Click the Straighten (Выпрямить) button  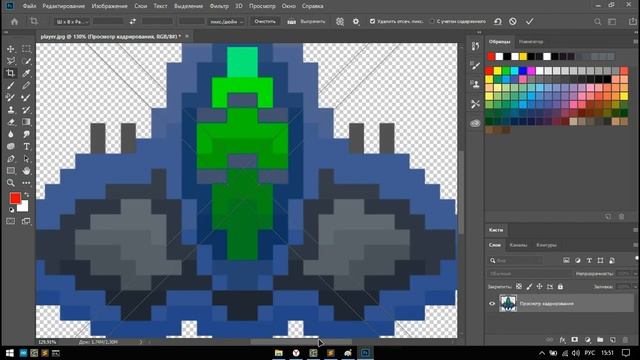click(307, 21)
